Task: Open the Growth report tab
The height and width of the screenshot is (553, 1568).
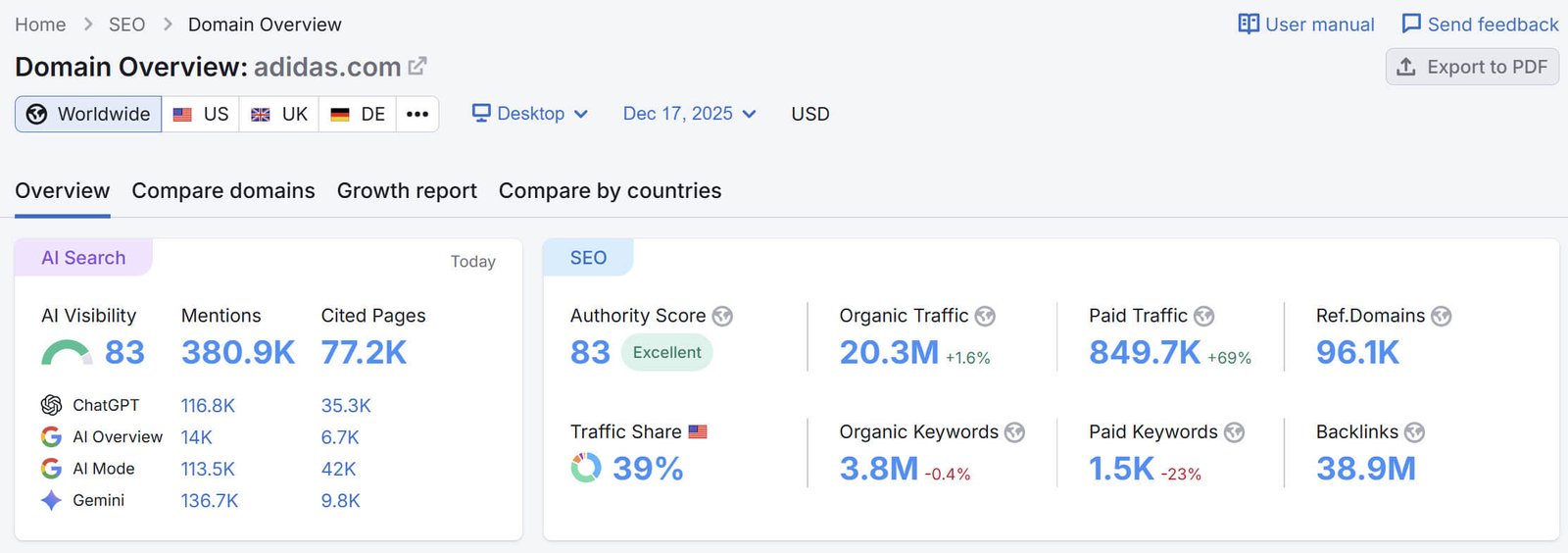Action: (407, 191)
